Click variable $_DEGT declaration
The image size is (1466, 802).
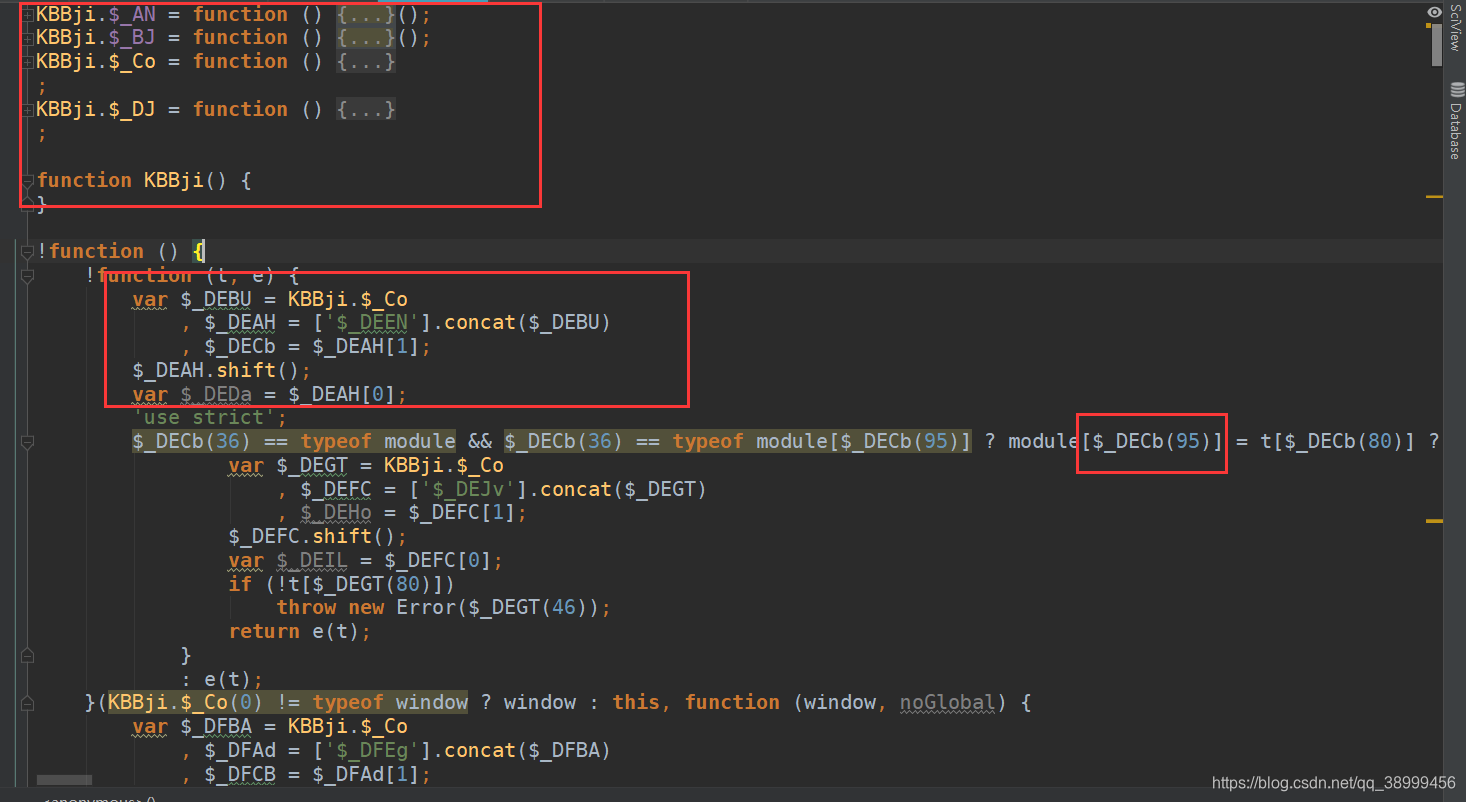pos(310,466)
